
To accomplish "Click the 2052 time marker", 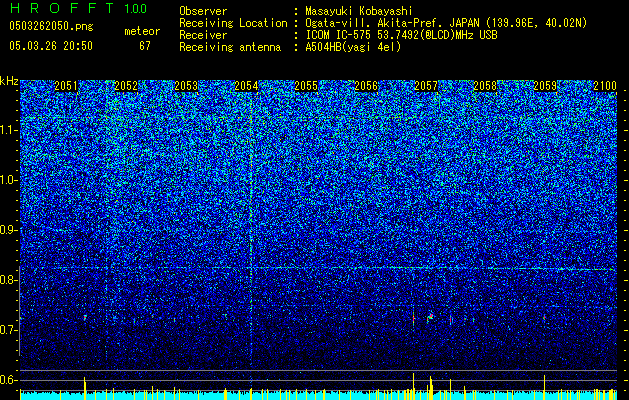I will [126, 86].
